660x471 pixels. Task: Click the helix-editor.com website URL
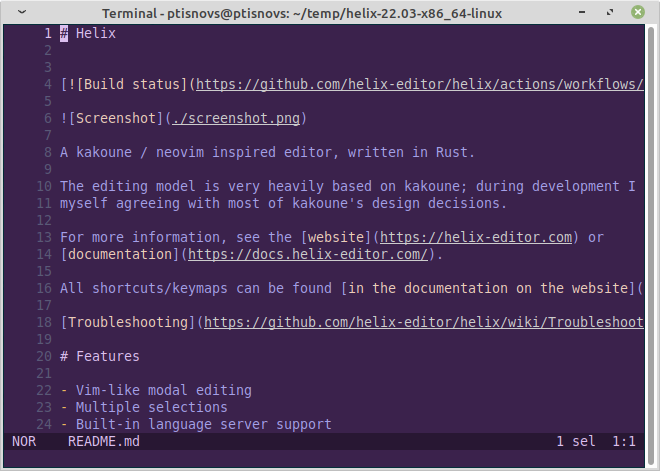tap(476, 237)
